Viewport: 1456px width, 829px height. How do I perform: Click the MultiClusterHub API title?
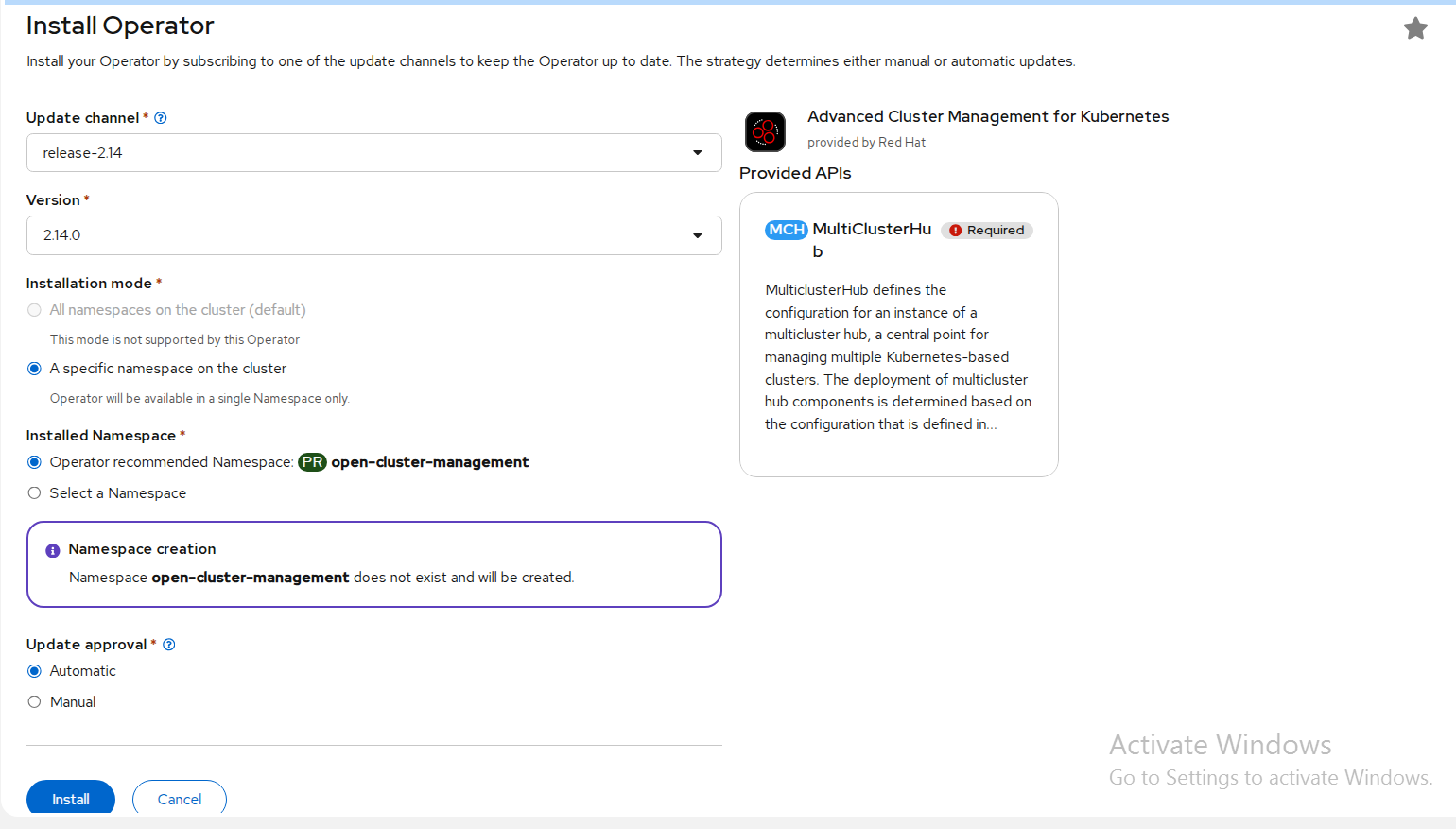tap(871, 230)
